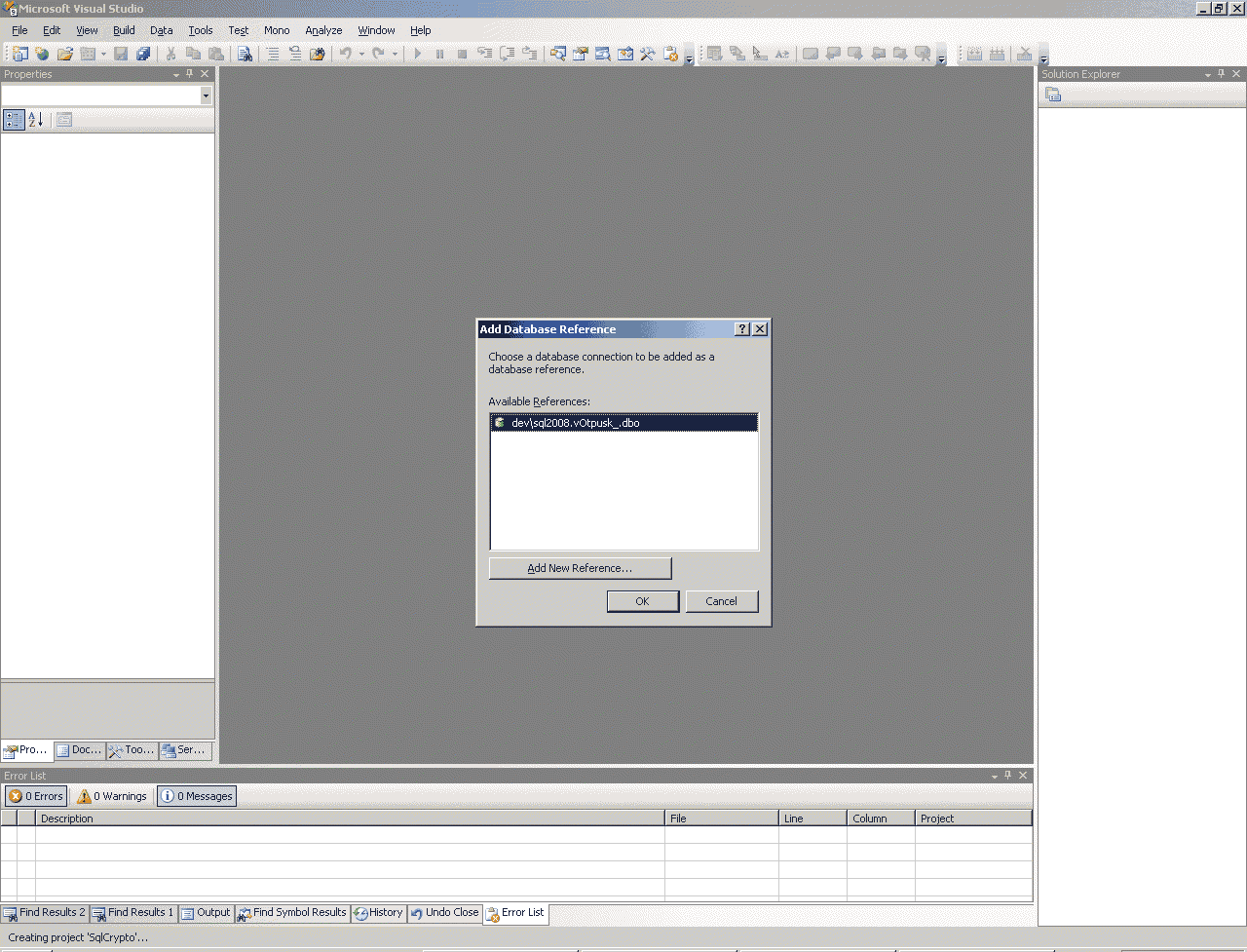Open Properties Window from toolbar icon
1247x952 pixels.
pos(581,55)
